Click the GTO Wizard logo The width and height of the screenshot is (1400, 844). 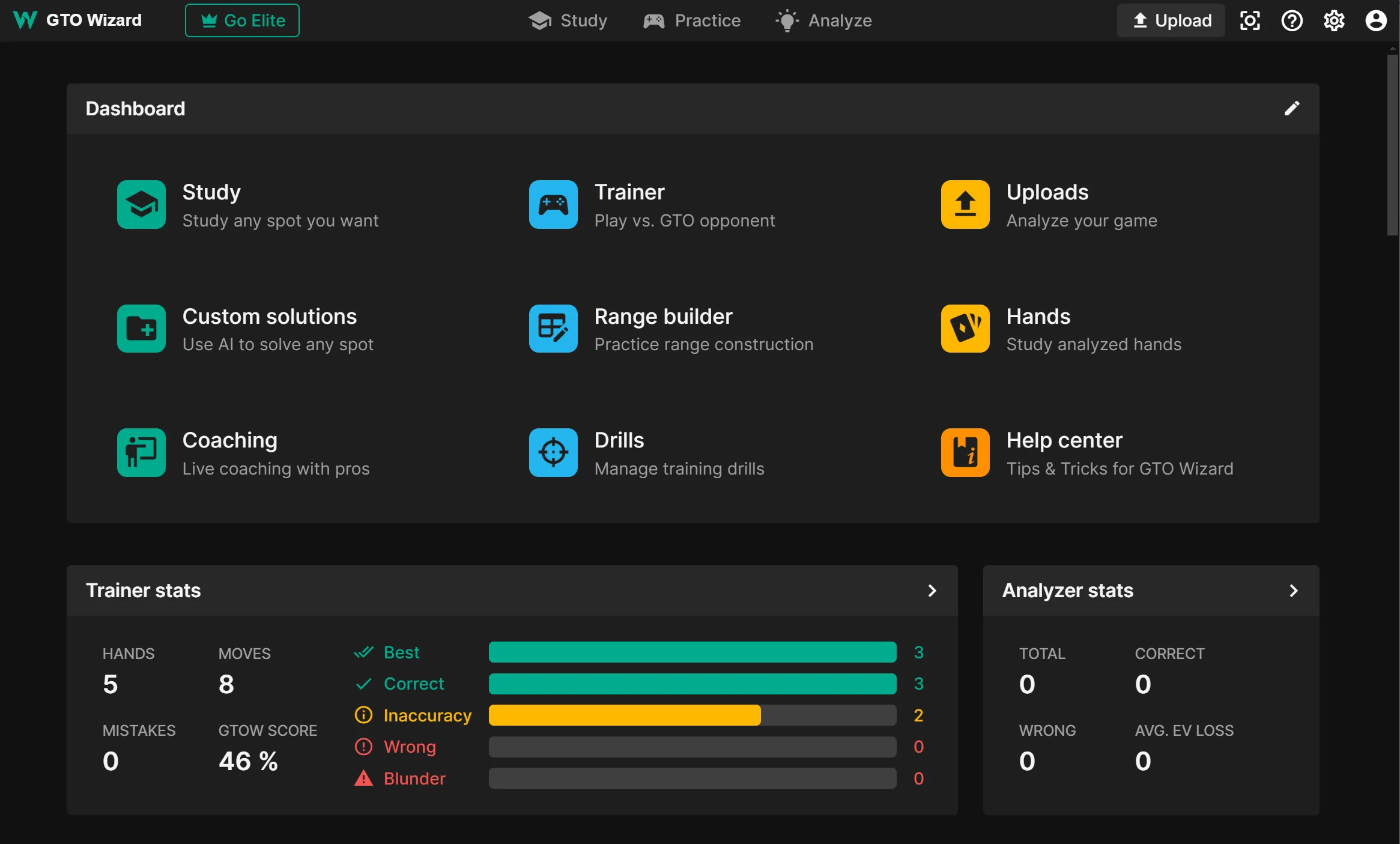click(77, 20)
